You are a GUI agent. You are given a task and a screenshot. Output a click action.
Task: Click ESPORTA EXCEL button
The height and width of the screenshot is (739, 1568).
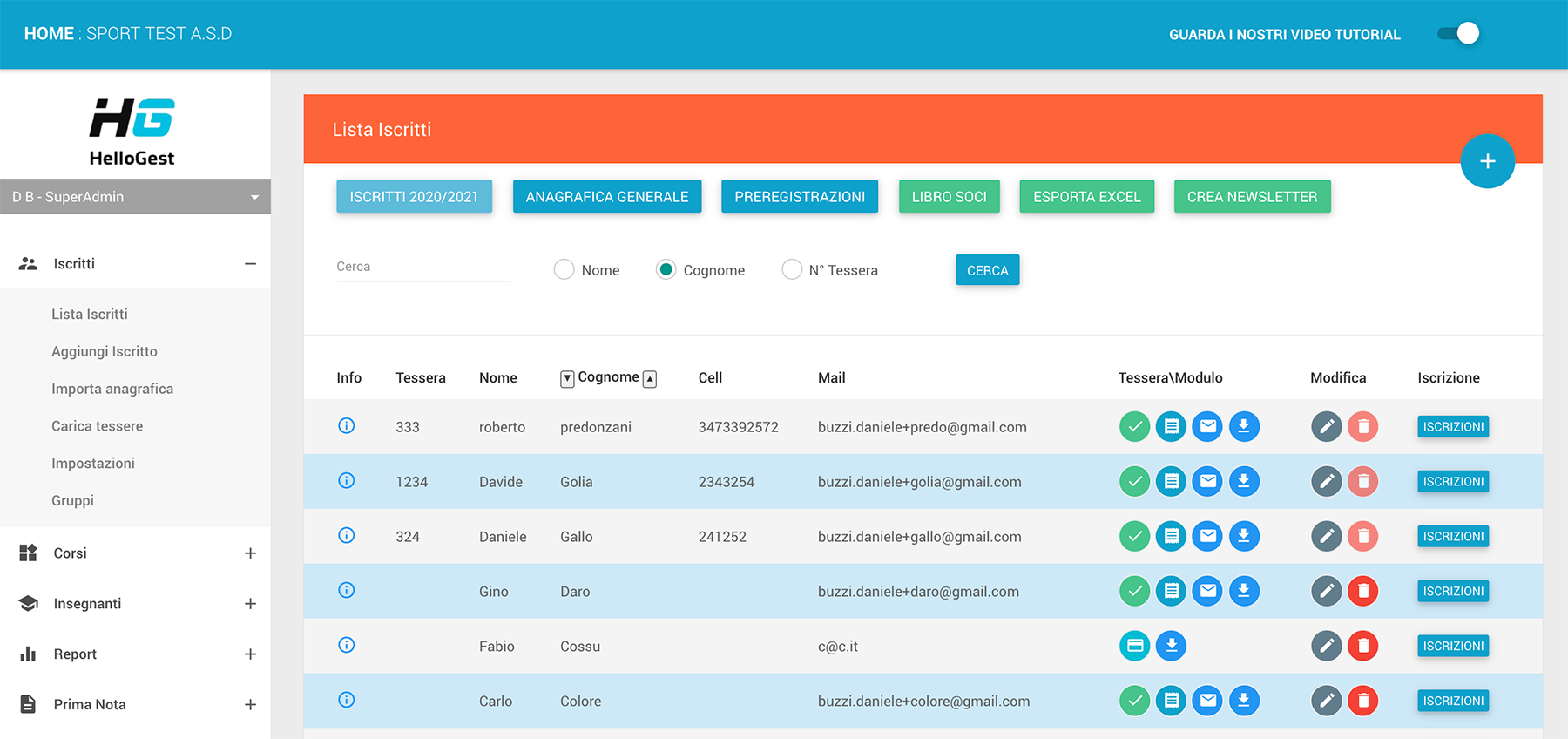click(1087, 197)
